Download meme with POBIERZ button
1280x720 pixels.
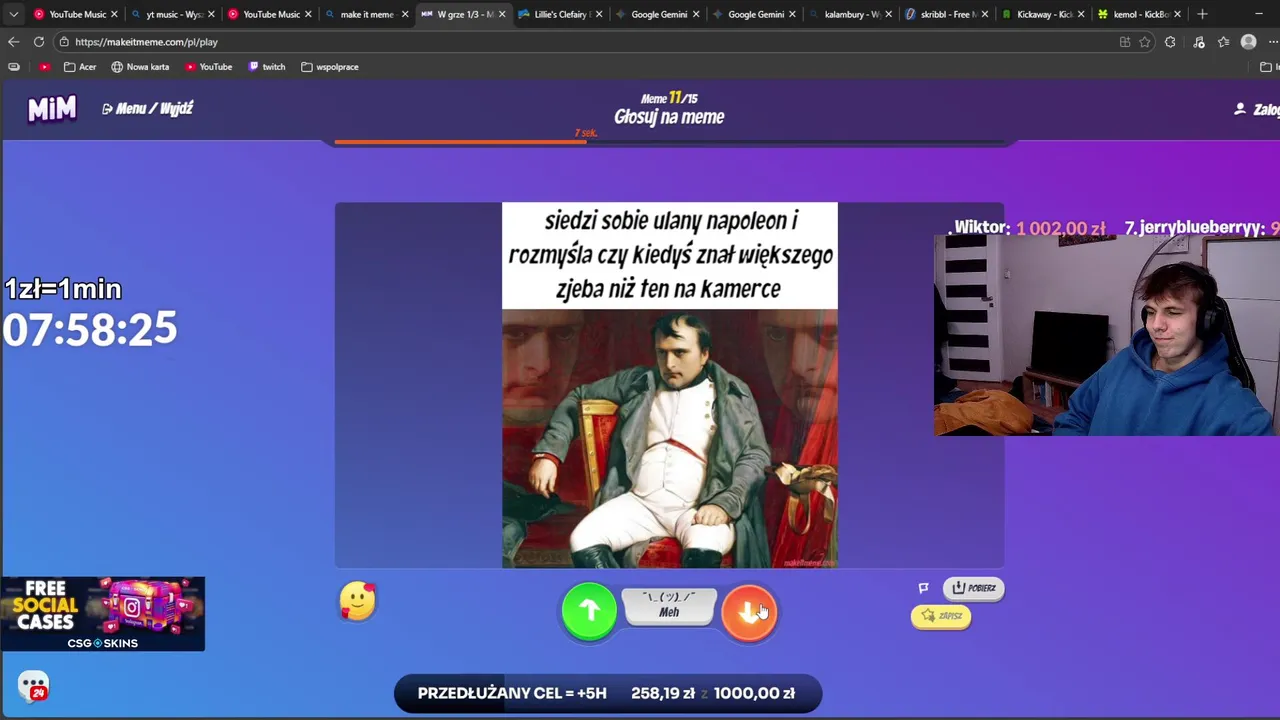973,588
